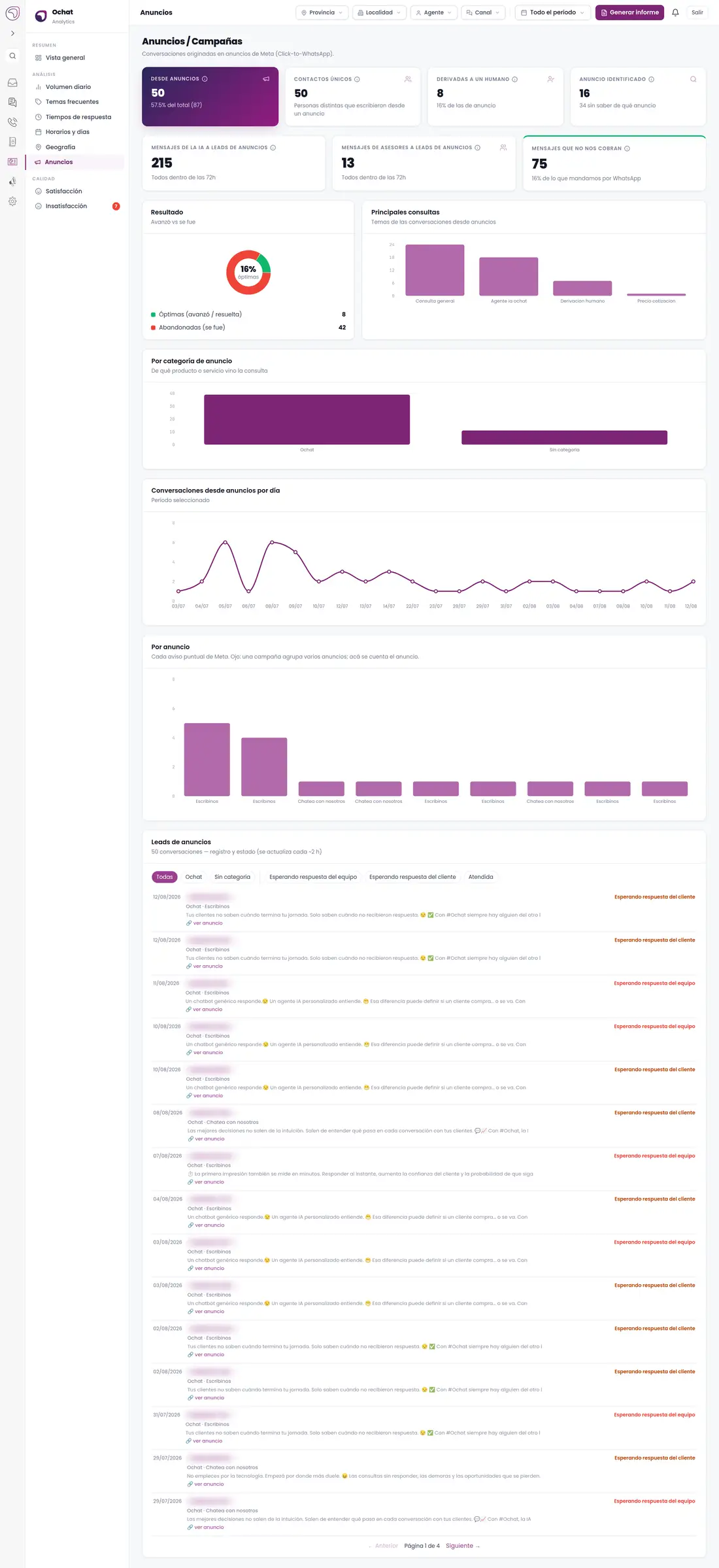Click the Ochat bar in category chart
Viewport: 719px width, 1568px height.
tap(307, 419)
